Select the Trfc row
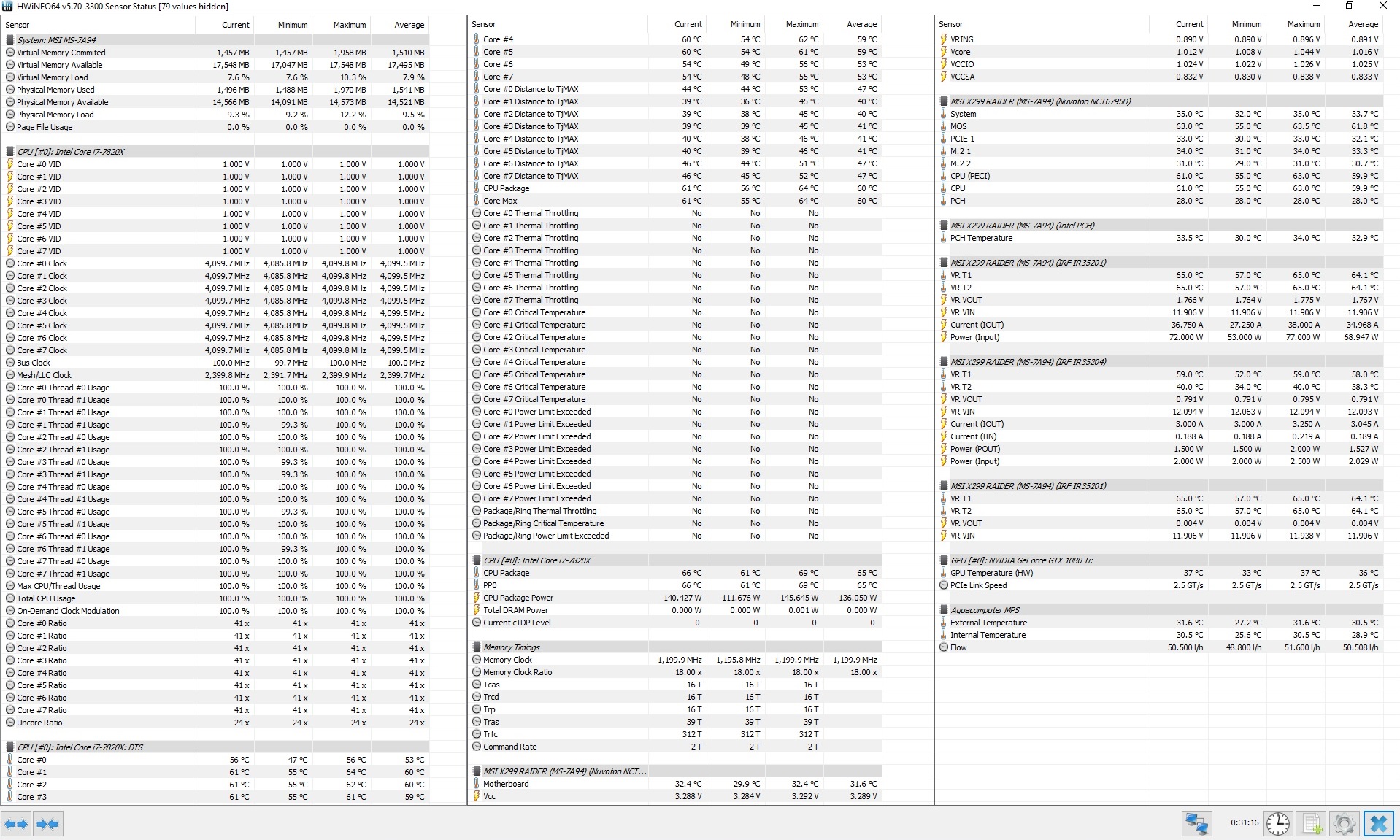Viewport: 1400px width, 840px height. (x=676, y=734)
